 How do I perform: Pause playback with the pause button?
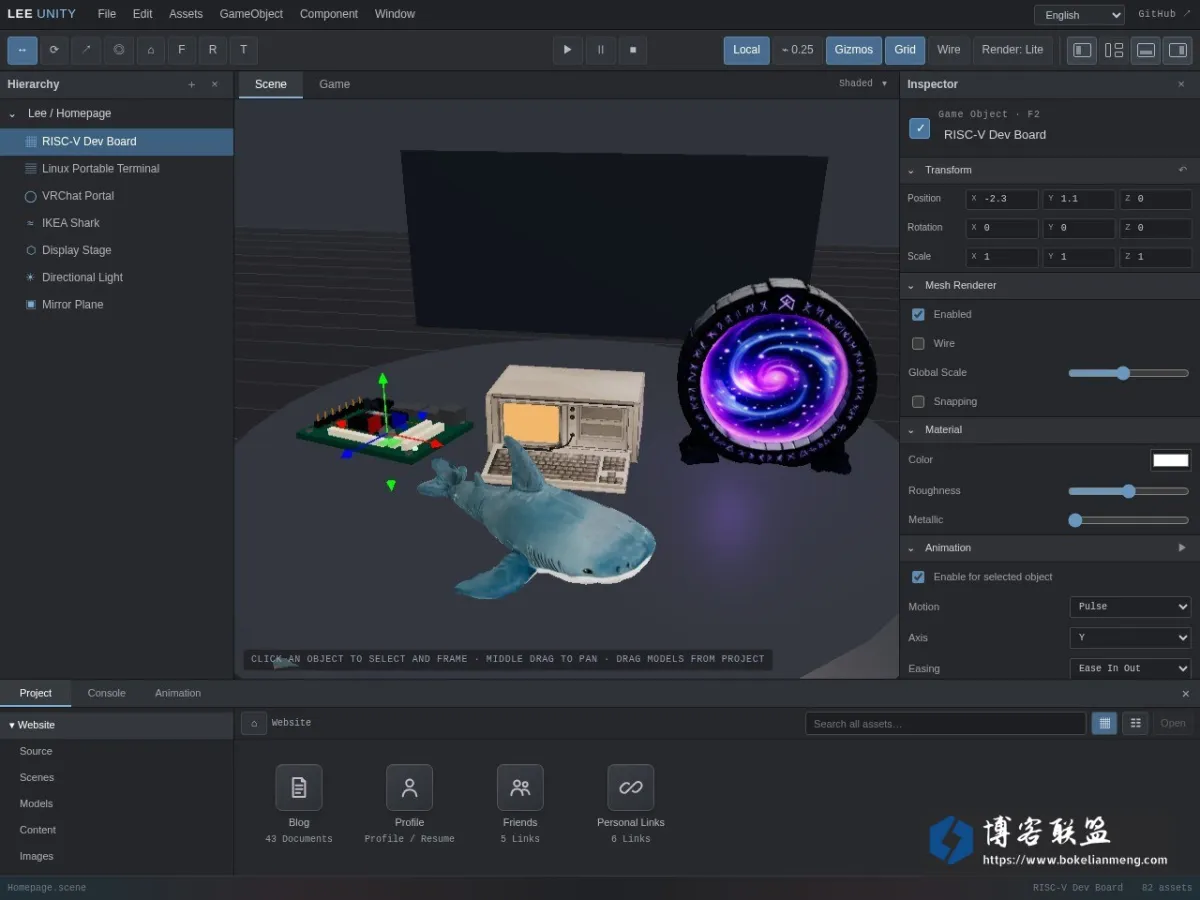coord(600,50)
